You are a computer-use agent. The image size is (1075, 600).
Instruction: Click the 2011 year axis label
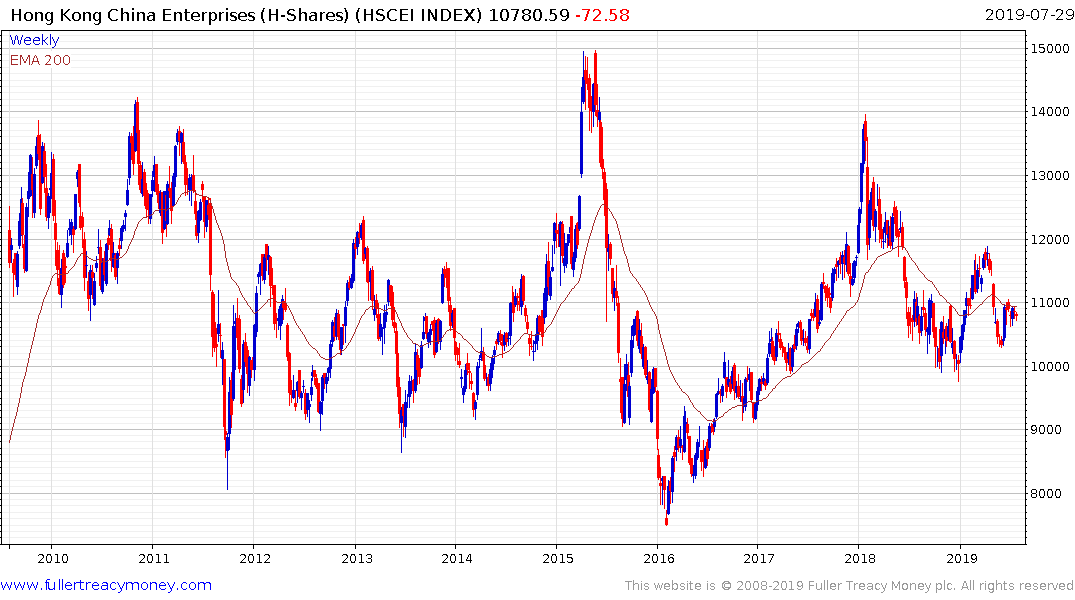pyautogui.click(x=154, y=558)
